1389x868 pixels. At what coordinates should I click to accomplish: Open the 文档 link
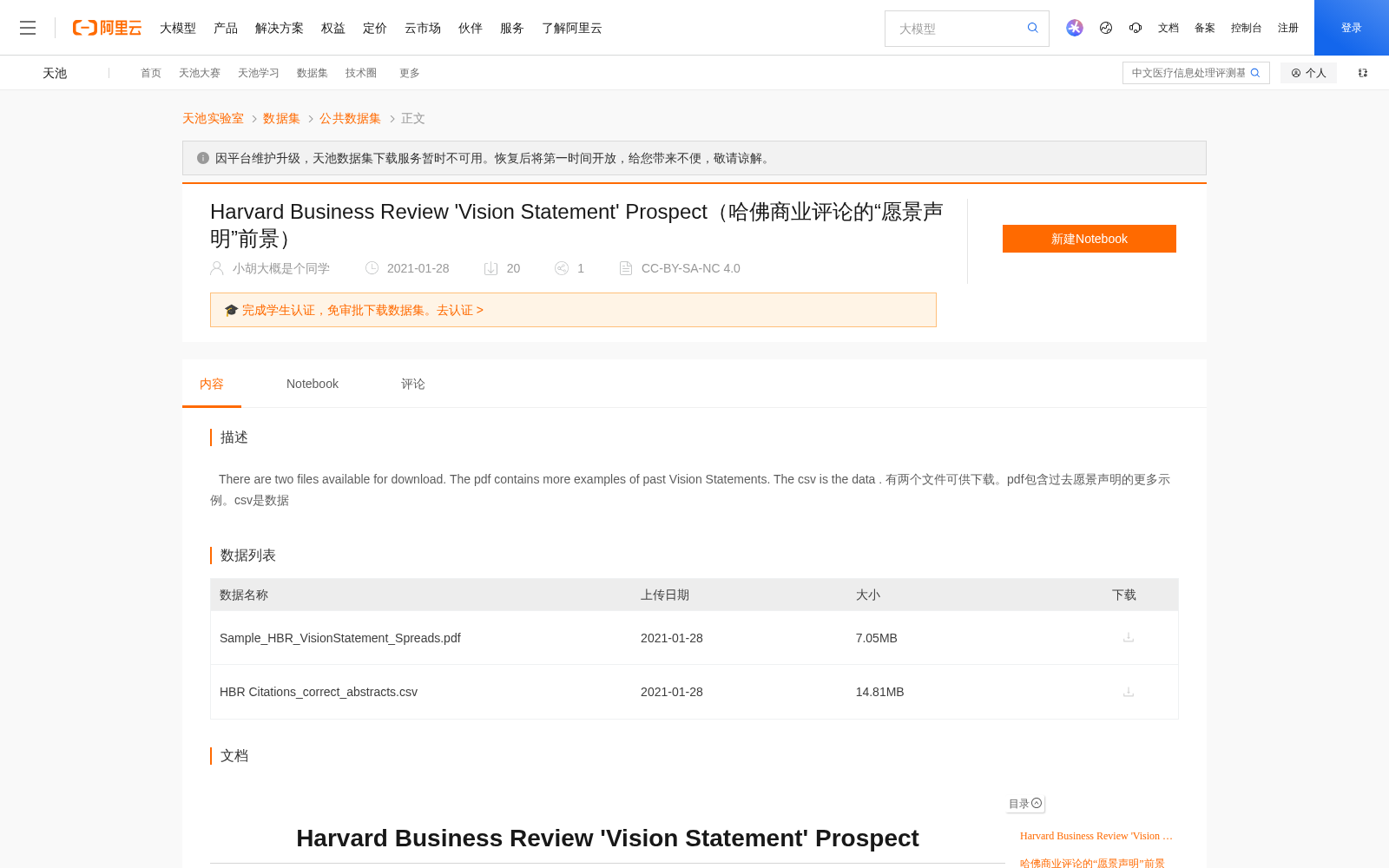point(1168,28)
